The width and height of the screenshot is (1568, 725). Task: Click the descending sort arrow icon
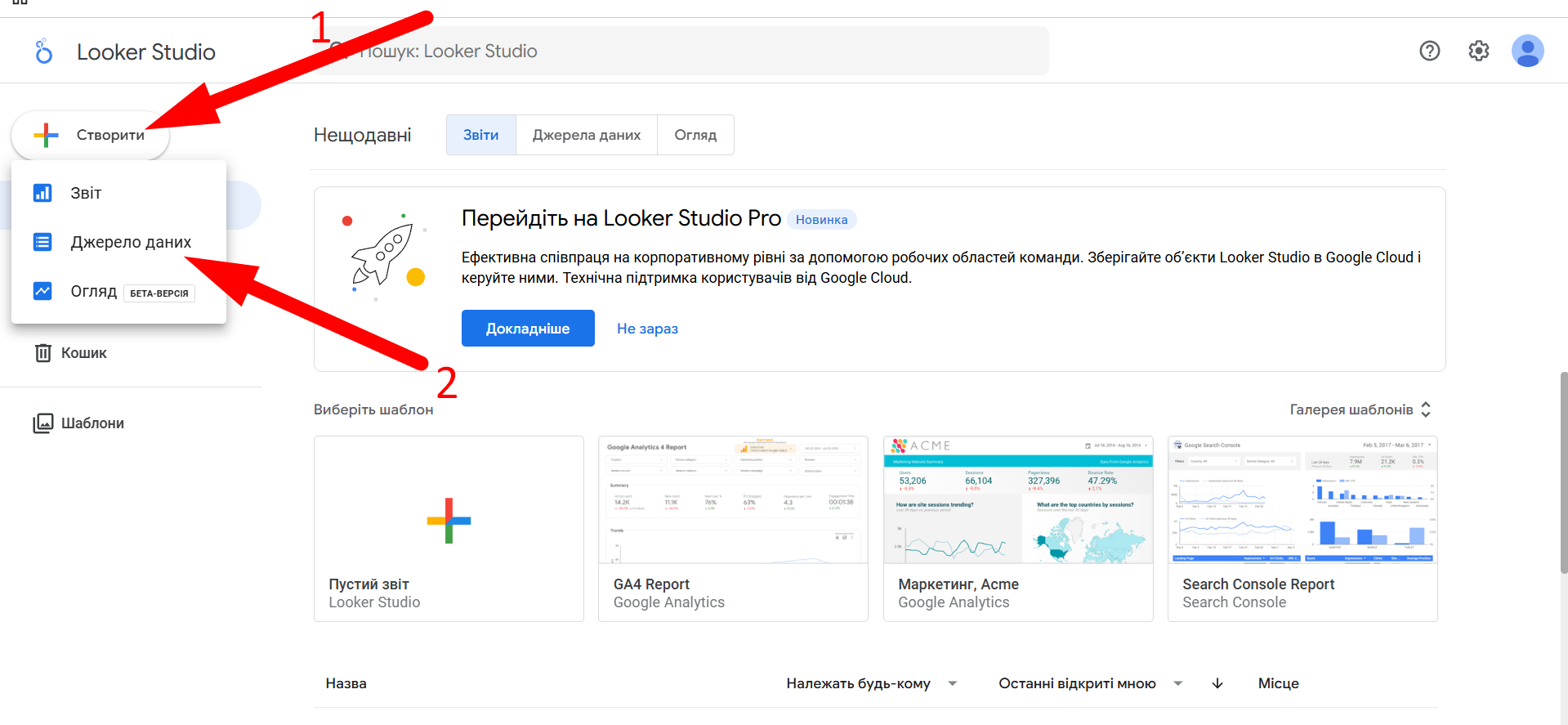pyautogui.click(x=1217, y=683)
